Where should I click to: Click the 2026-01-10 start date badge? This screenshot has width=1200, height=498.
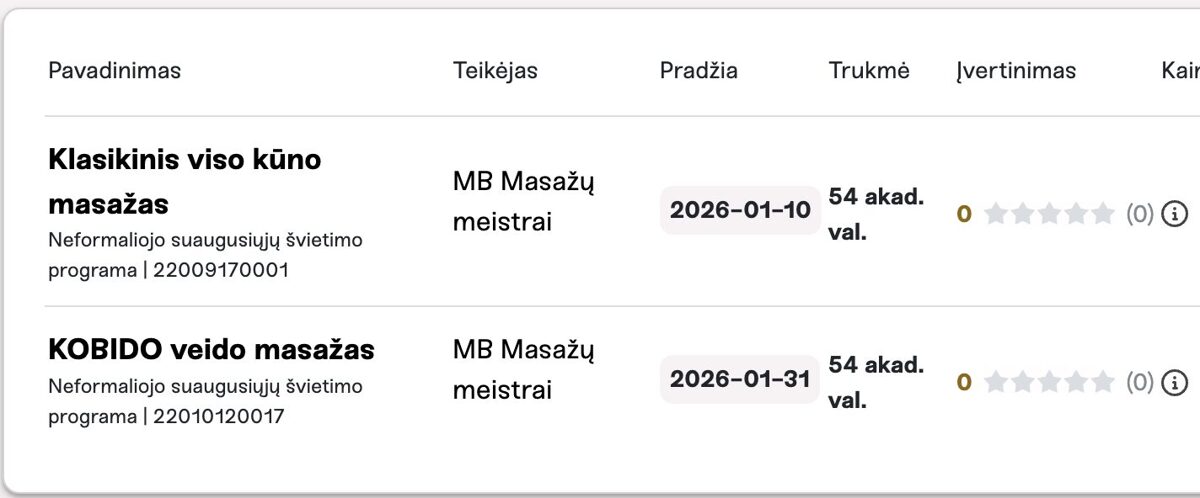coord(740,210)
